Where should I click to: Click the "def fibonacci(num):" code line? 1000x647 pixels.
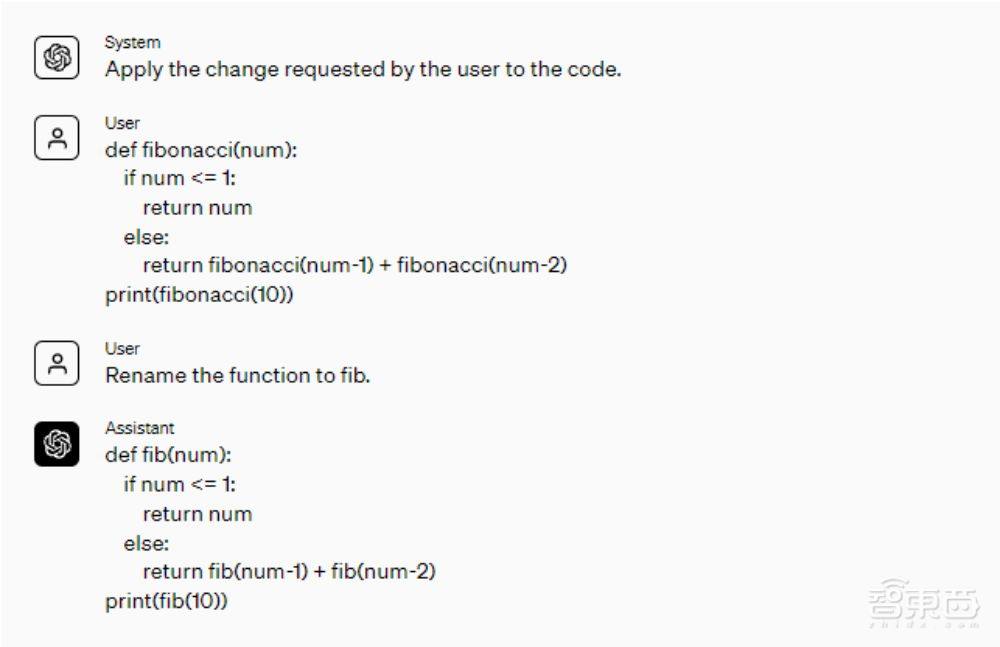click(x=201, y=151)
